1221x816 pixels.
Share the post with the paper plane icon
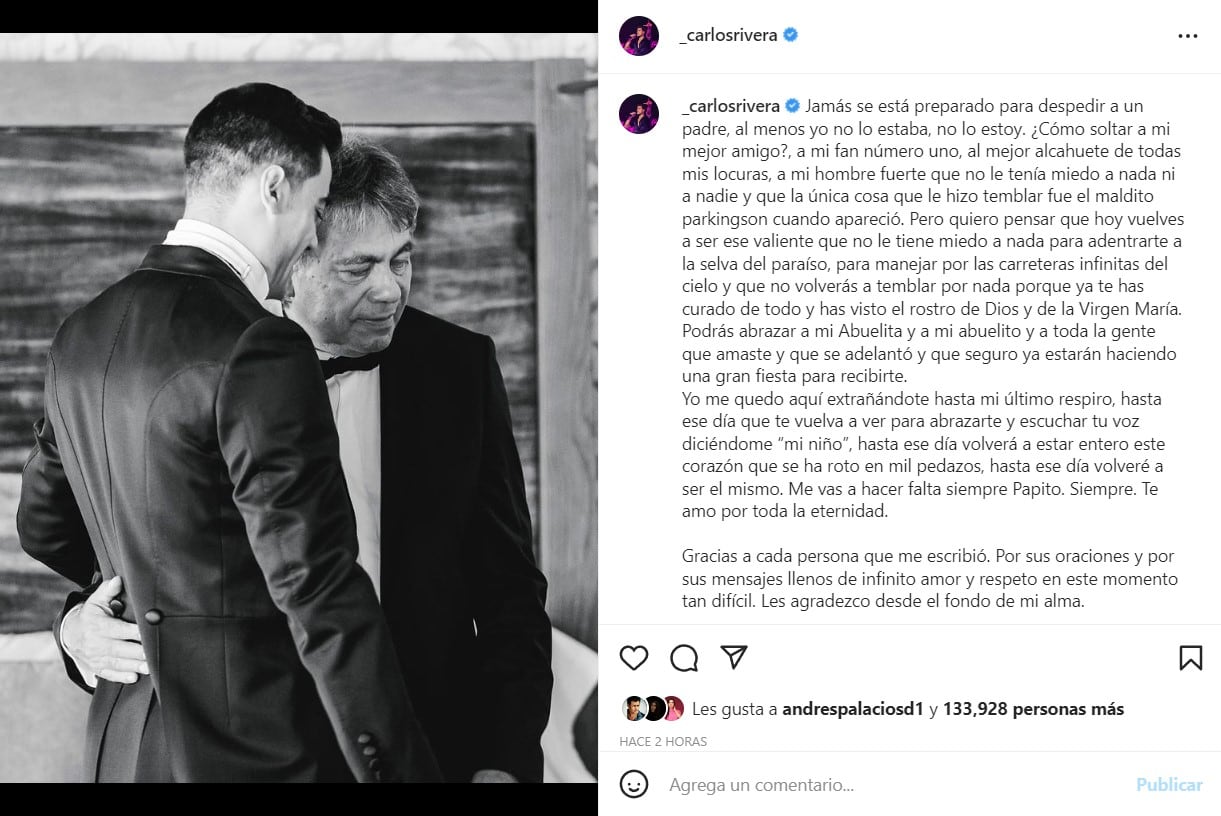[733, 658]
